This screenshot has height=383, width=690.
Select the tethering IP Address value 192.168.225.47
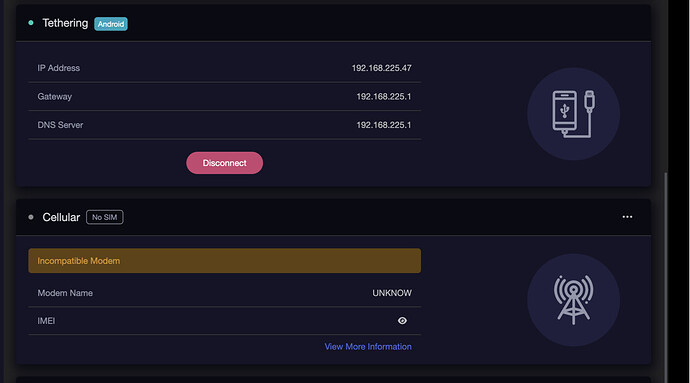(x=382, y=68)
